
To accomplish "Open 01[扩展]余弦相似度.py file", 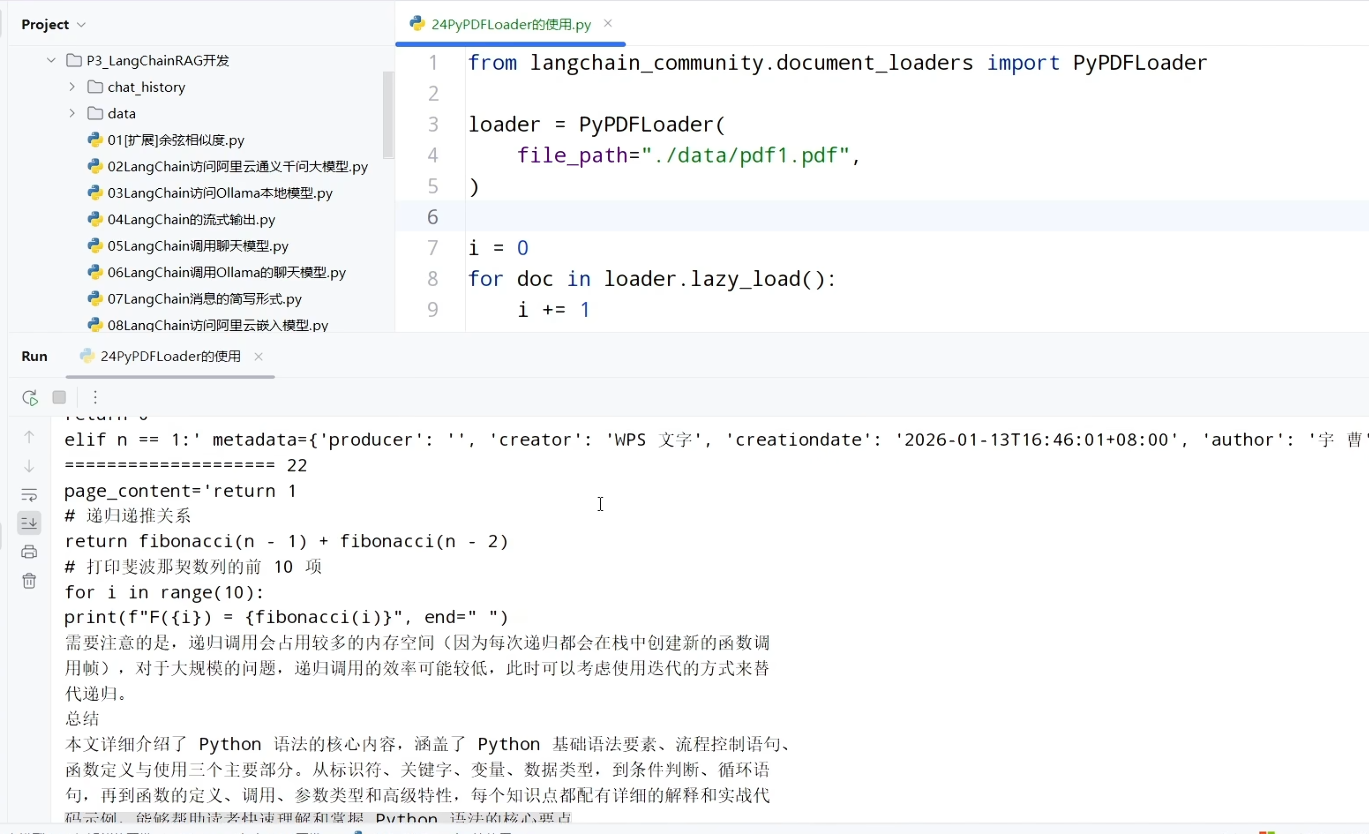I will pos(176,140).
